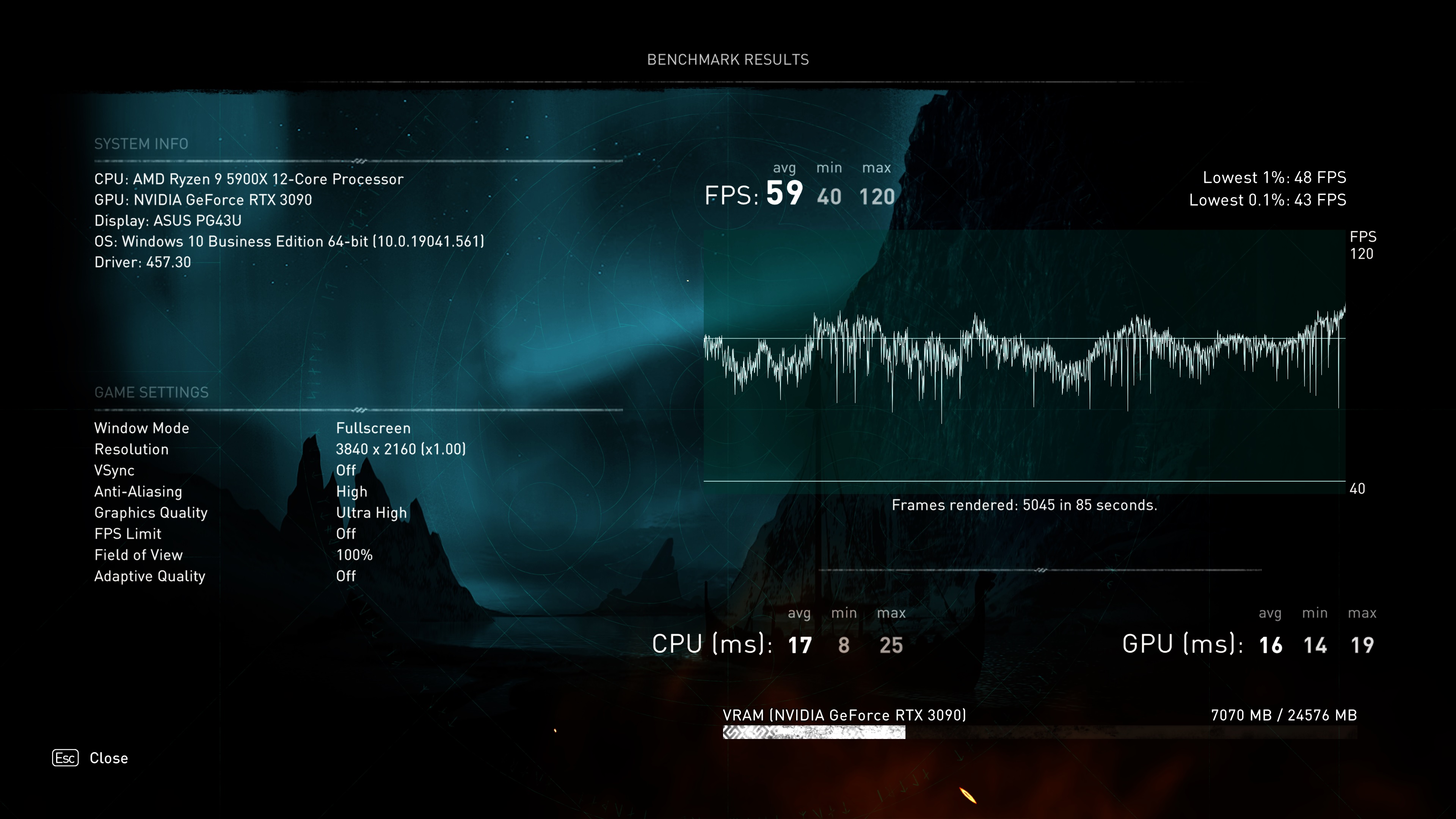Click the Adaptive Quality Off value
The image size is (1456, 819).
click(x=346, y=576)
